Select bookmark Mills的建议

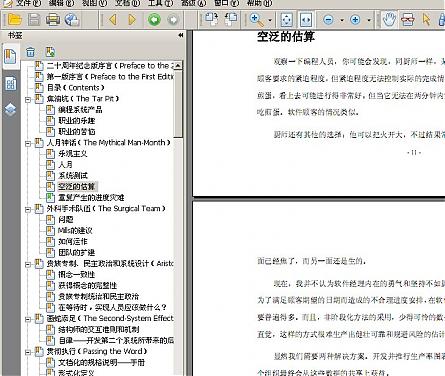[75, 231]
